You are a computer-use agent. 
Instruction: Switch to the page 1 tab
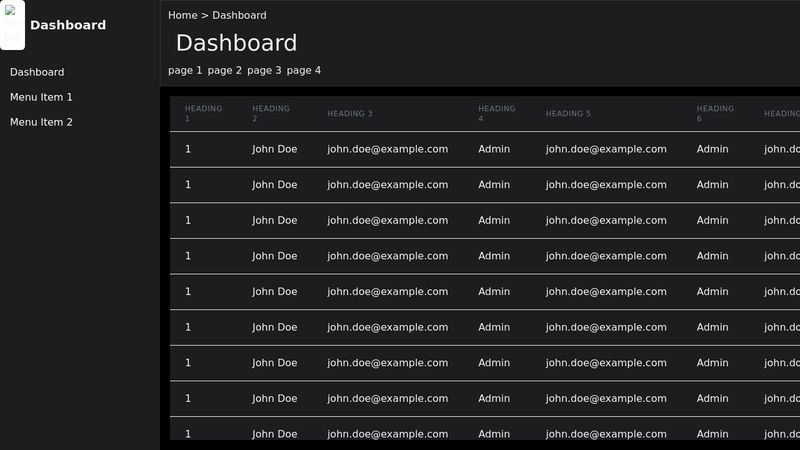click(185, 70)
